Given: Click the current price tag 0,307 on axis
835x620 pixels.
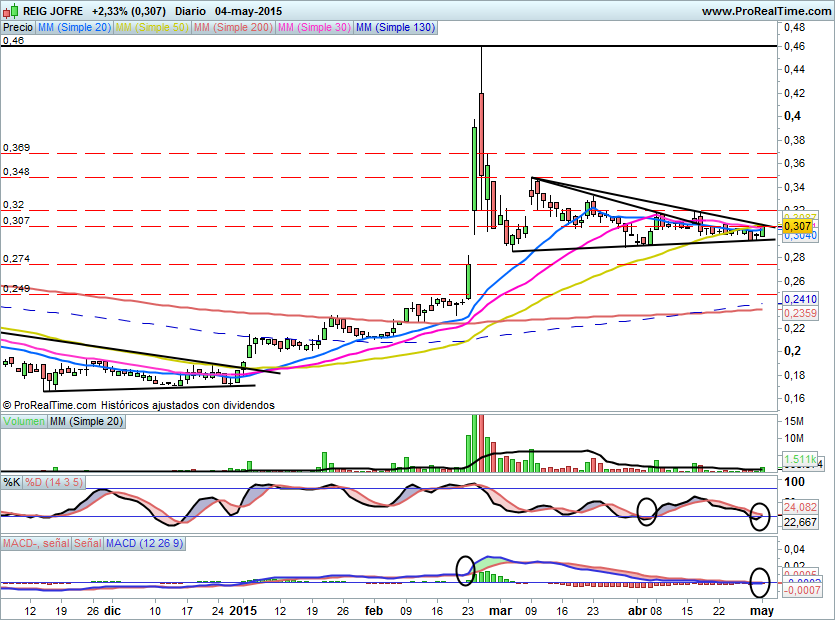Looking at the screenshot, I should coord(798,227).
